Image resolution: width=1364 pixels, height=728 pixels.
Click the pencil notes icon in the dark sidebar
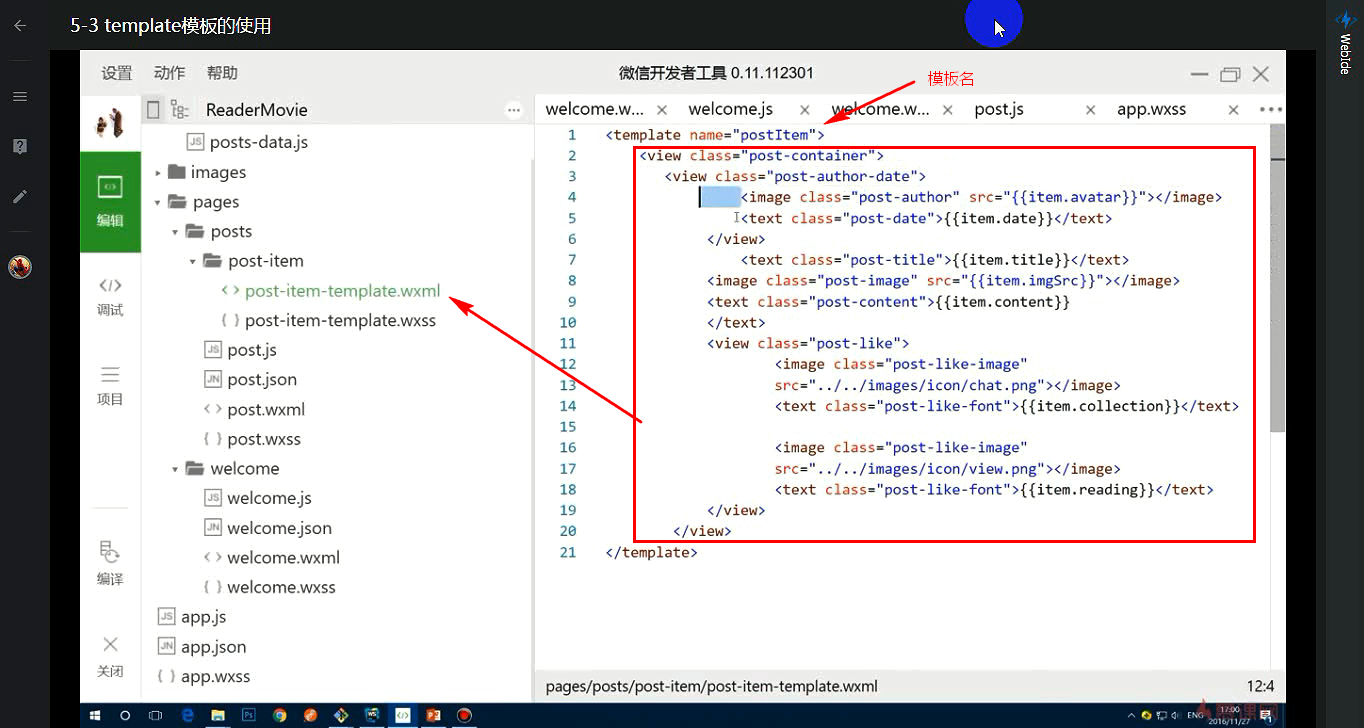click(19, 196)
